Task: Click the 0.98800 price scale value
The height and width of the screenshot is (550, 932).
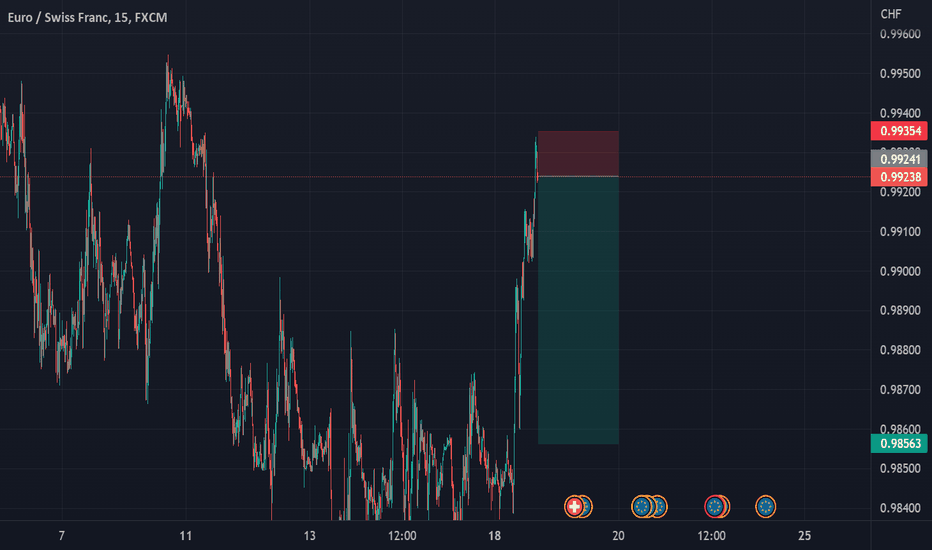Action: 900,350
